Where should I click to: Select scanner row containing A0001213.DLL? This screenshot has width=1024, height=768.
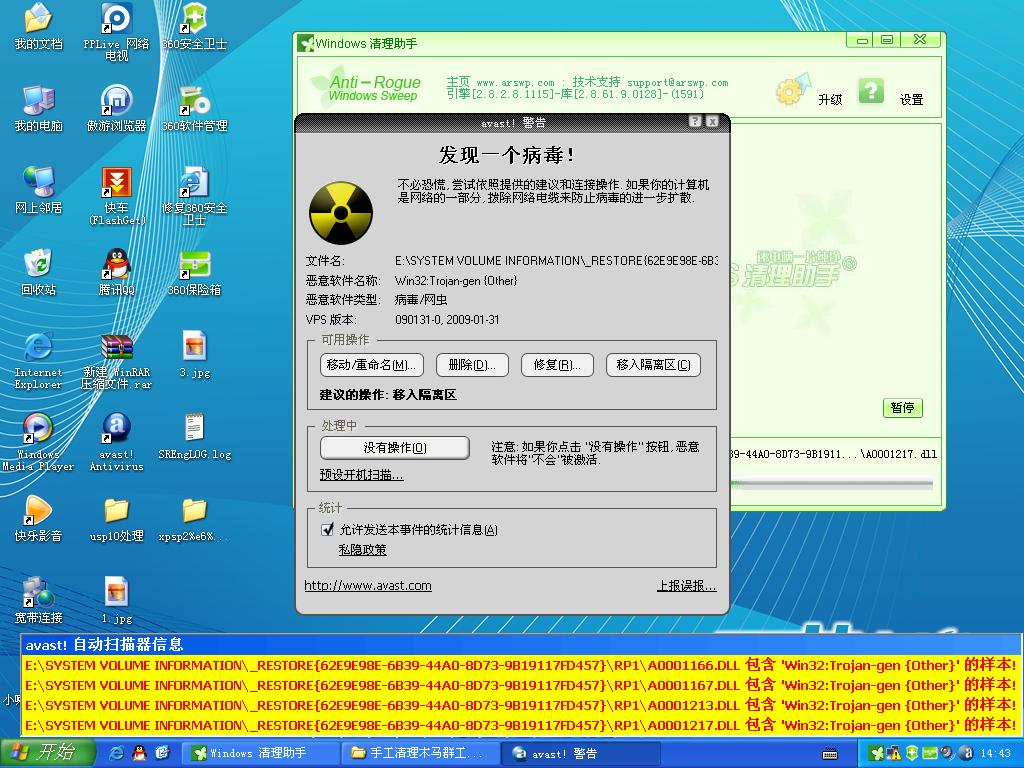click(520, 705)
